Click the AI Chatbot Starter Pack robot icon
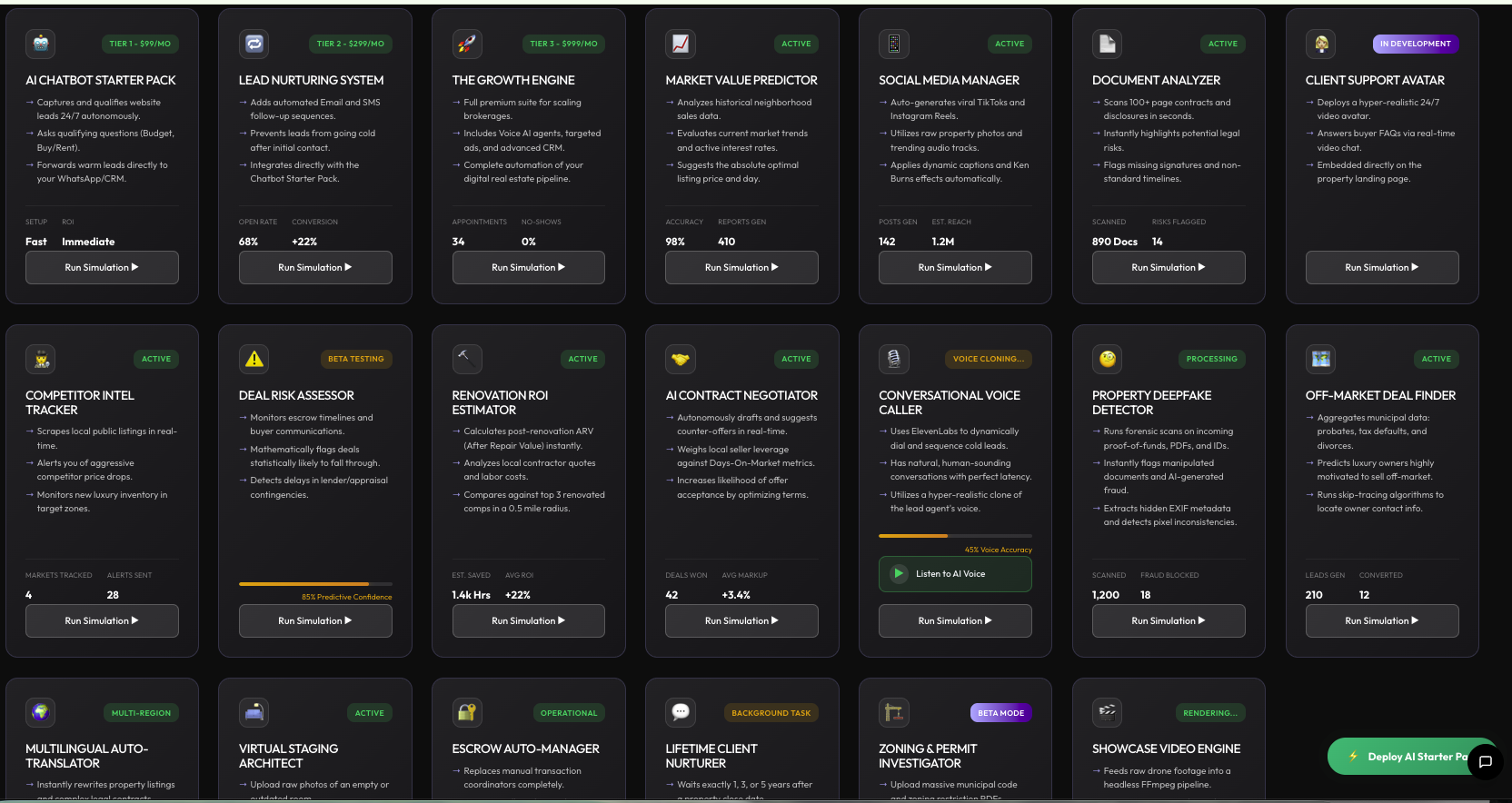 click(40, 44)
